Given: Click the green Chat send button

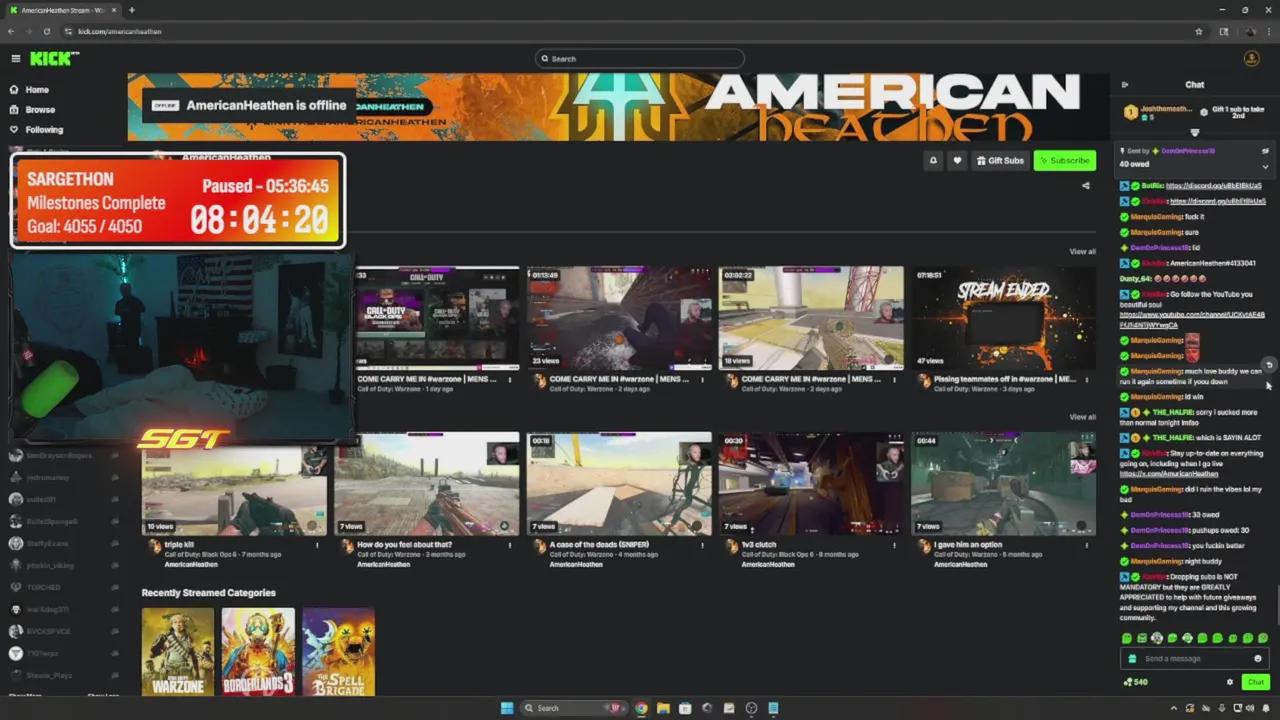Looking at the screenshot, I should point(1255,682).
